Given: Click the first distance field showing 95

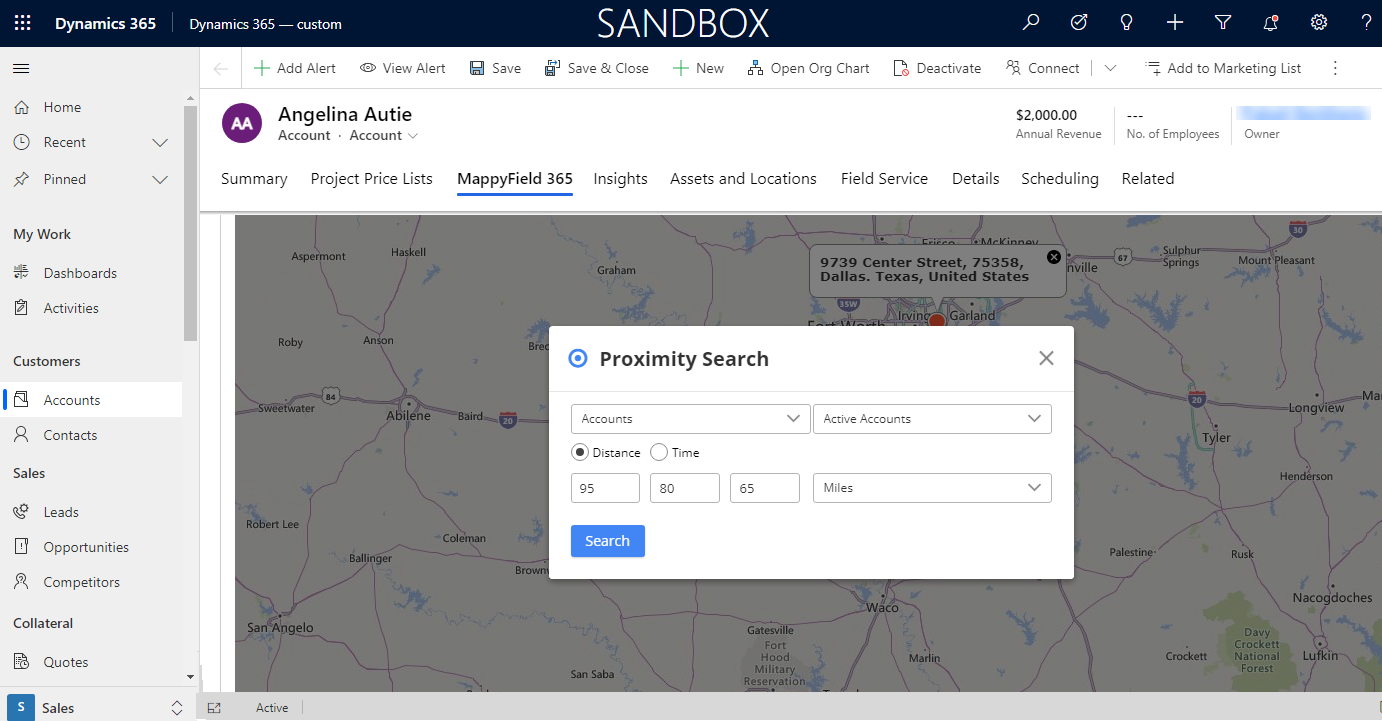Looking at the screenshot, I should [x=605, y=488].
